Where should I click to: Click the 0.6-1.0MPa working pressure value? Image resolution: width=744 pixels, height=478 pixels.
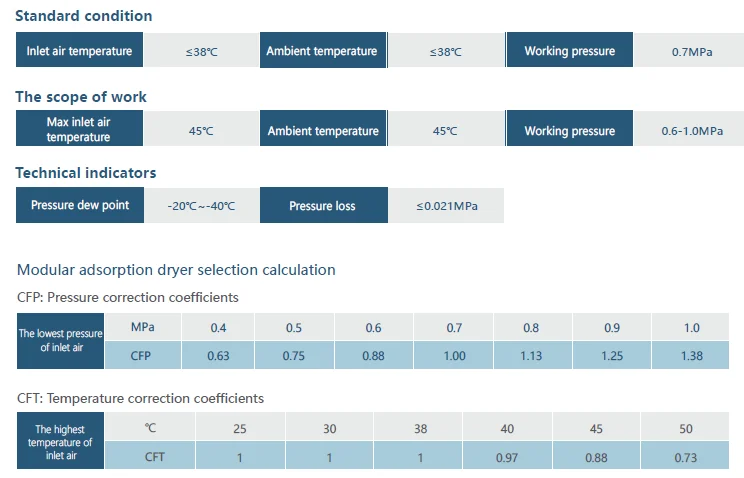pos(691,131)
